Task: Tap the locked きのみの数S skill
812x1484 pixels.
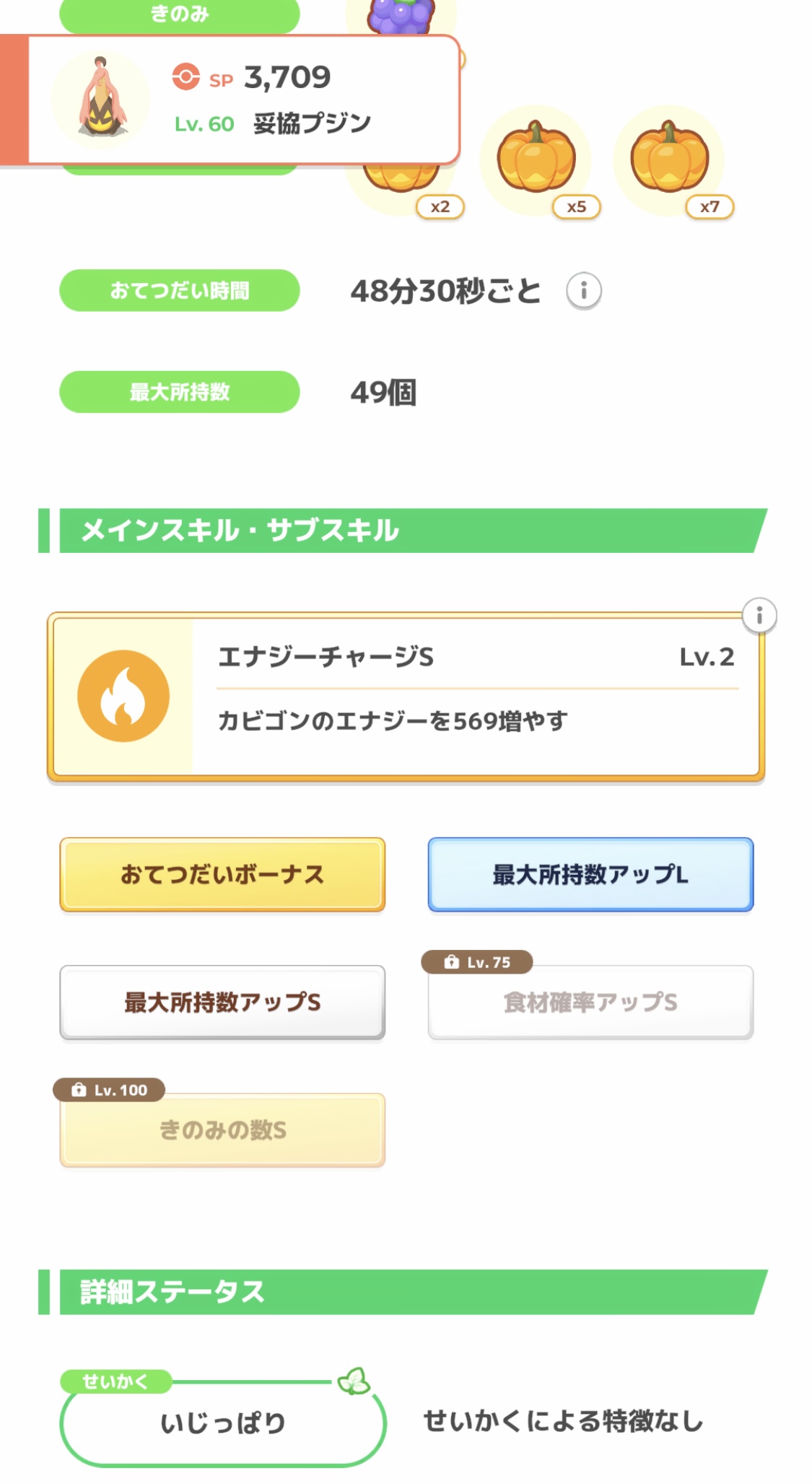Action: [x=222, y=1130]
